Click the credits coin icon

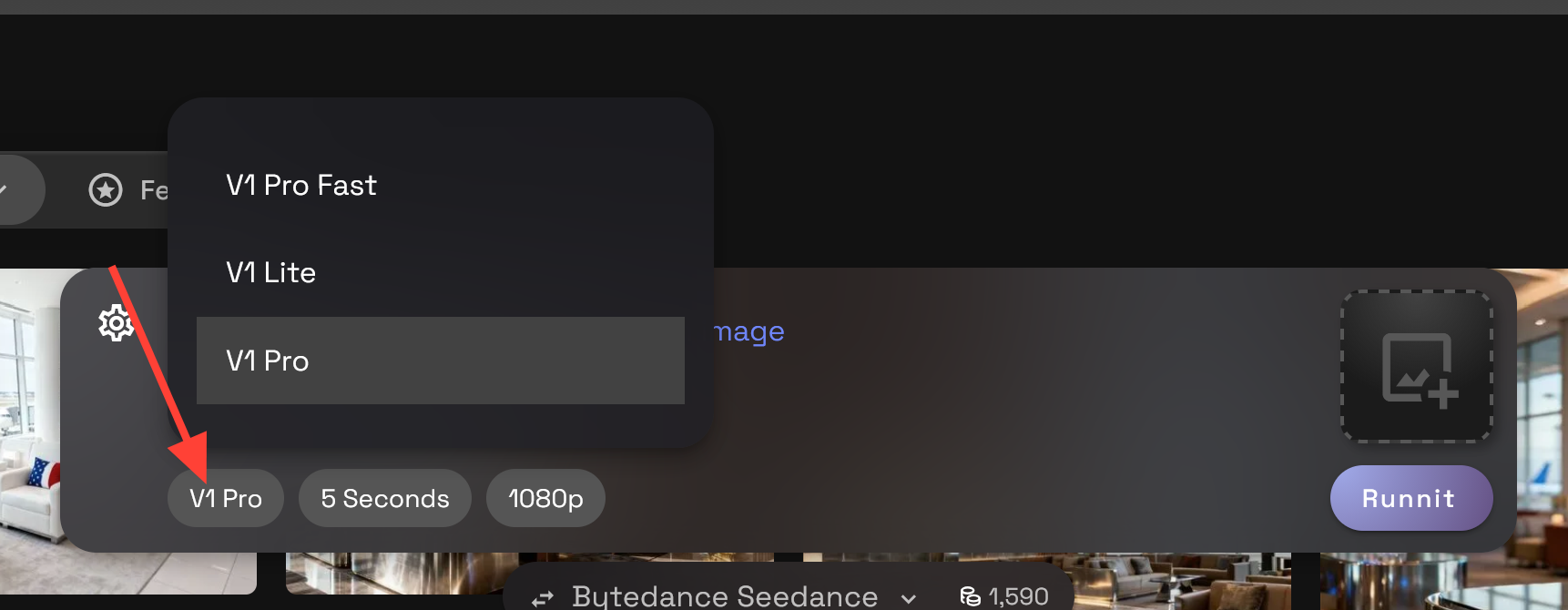pos(971,596)
